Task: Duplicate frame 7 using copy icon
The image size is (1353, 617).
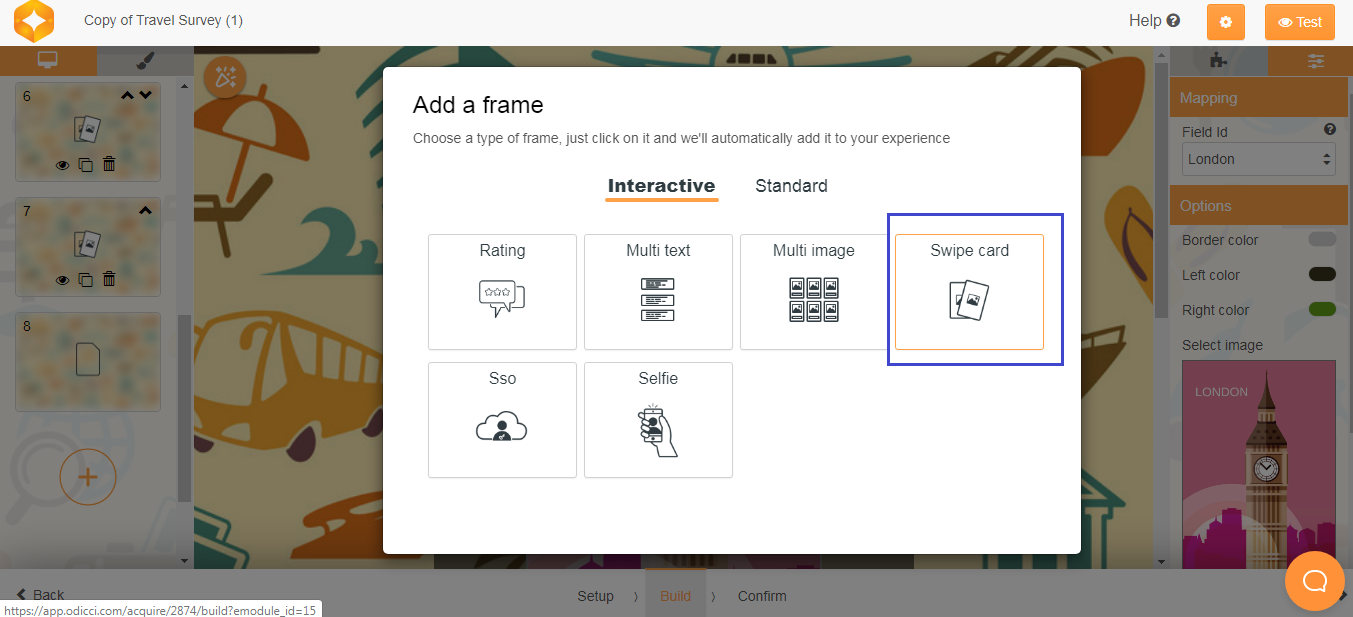Action: (86, 280)
